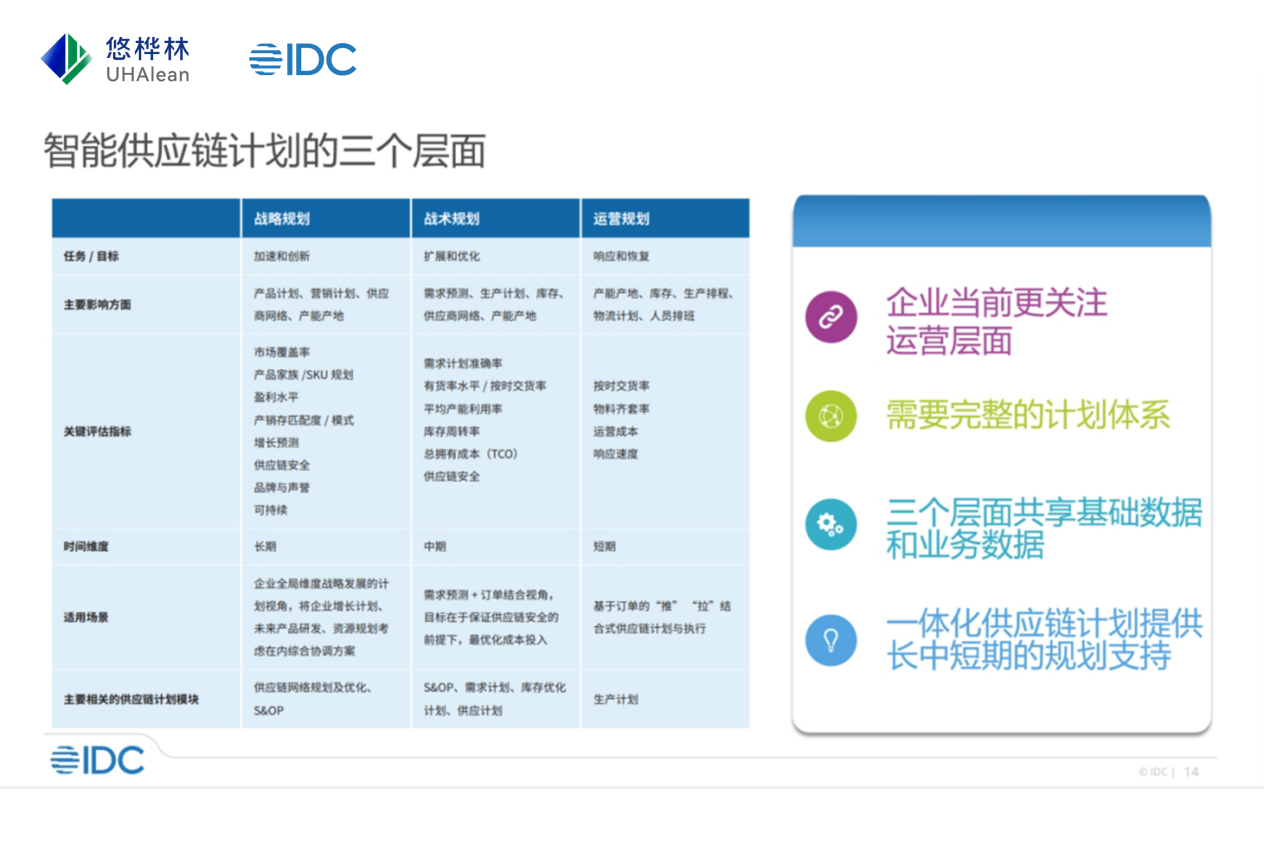Select the 战略规划 column header

pyautogui.click(x=282, y=219)
